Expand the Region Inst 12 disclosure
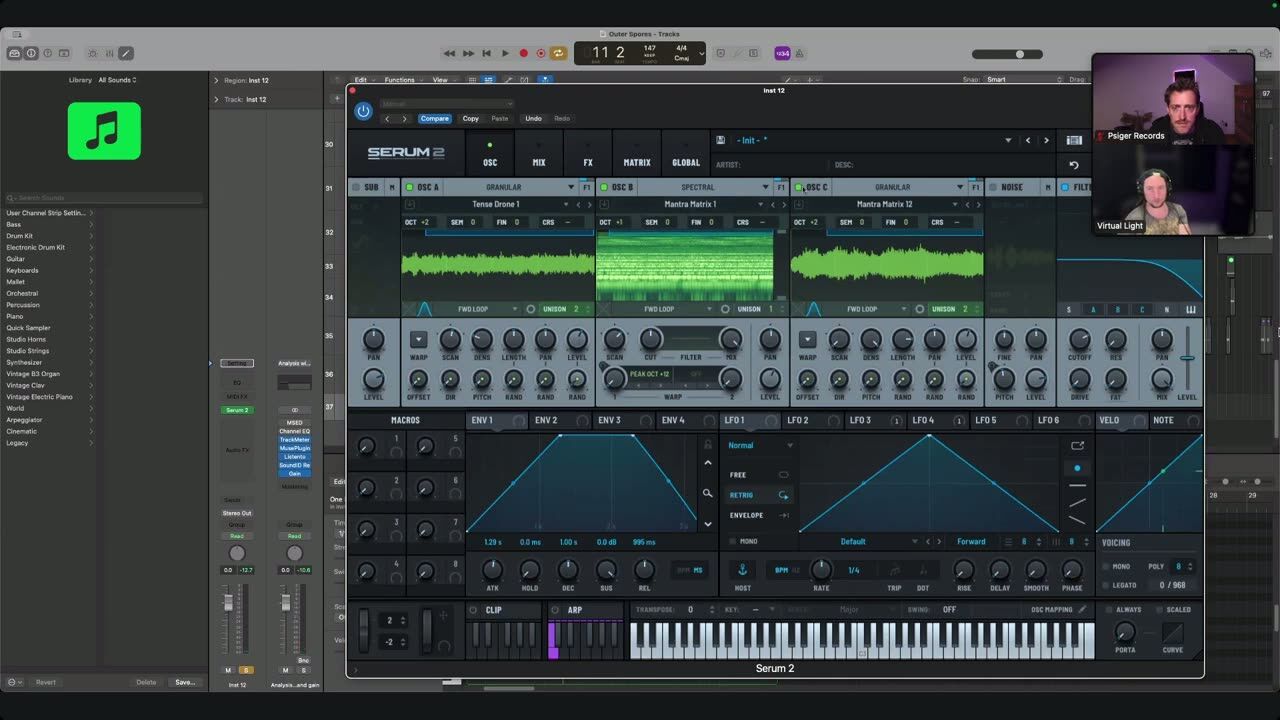 pos(215,80)
